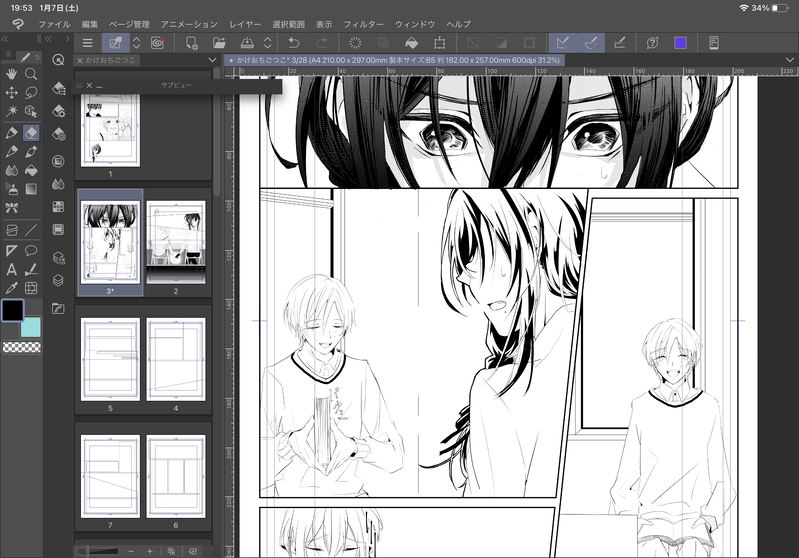This screenshot has height=558, width=799.
Task: Open the Quick Access palette icon
Action: (x=59, y=60)
